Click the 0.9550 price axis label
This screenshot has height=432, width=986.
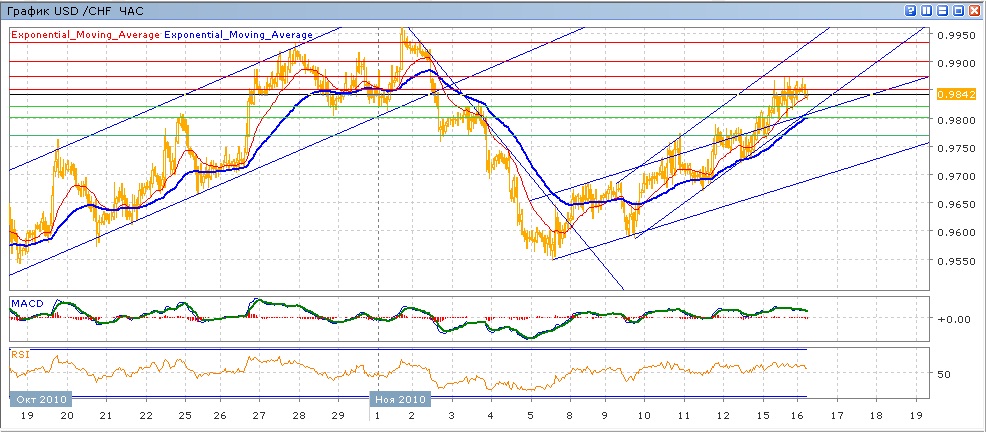coord(955,260)
